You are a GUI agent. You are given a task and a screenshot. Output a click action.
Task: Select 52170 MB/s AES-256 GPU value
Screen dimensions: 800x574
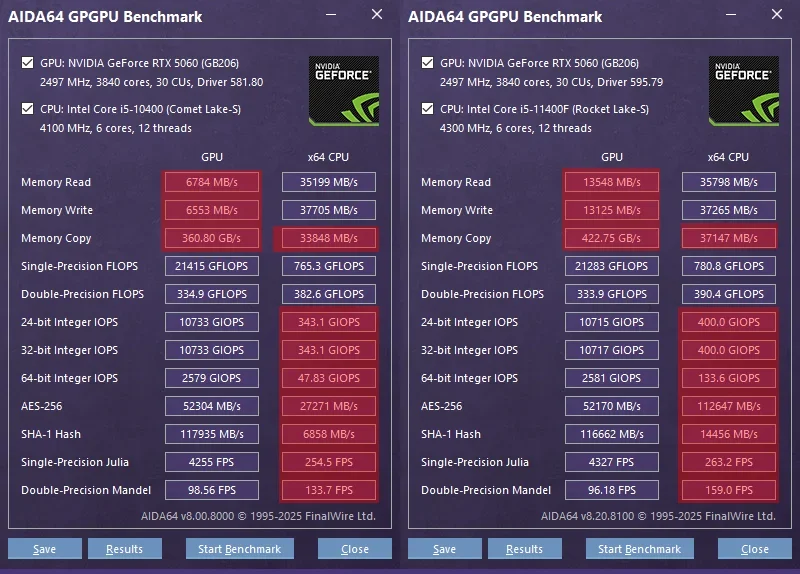pyautogui.click(x=612, y=406)
